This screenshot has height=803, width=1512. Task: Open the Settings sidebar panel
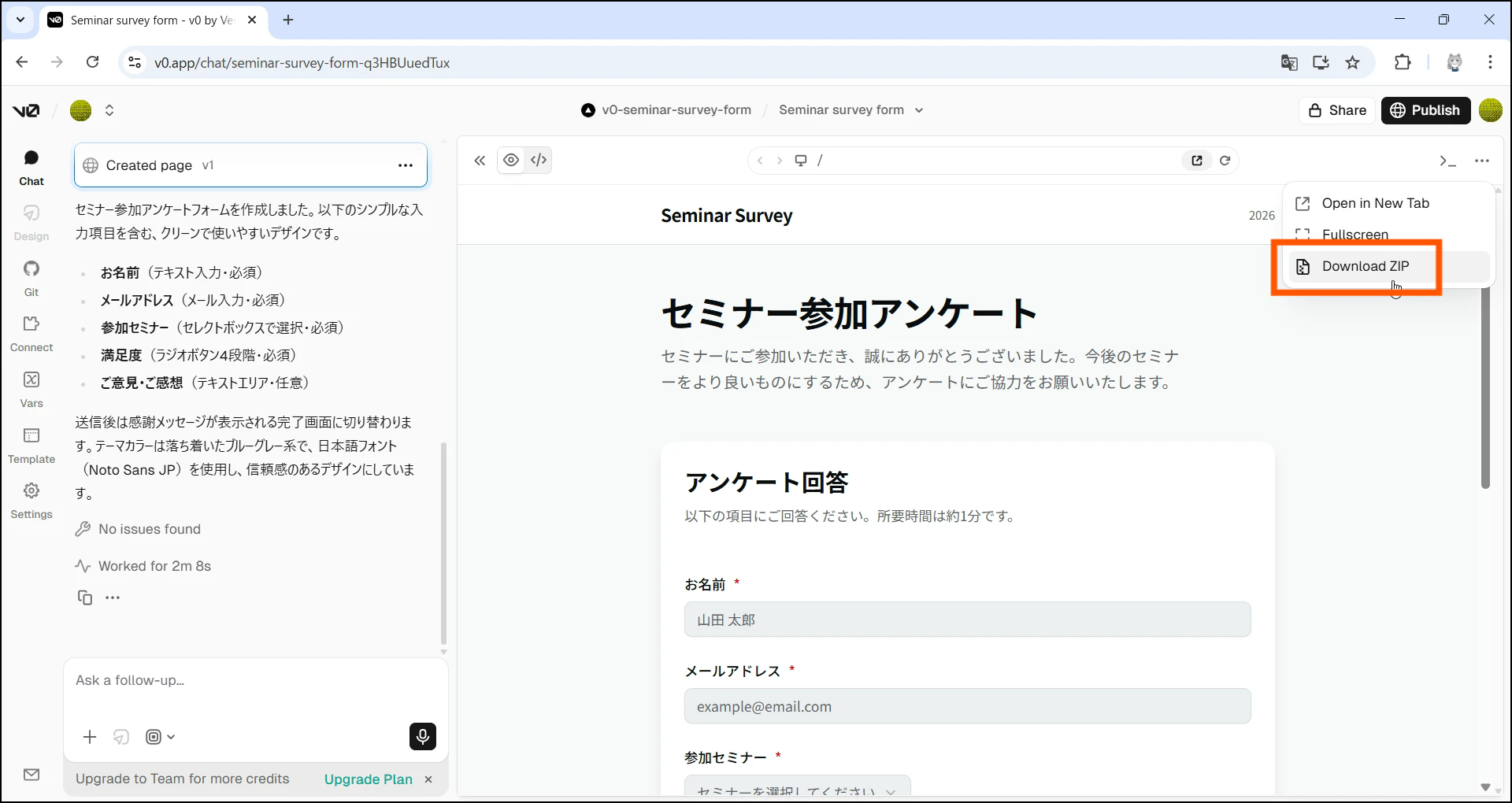click(31, 501)
